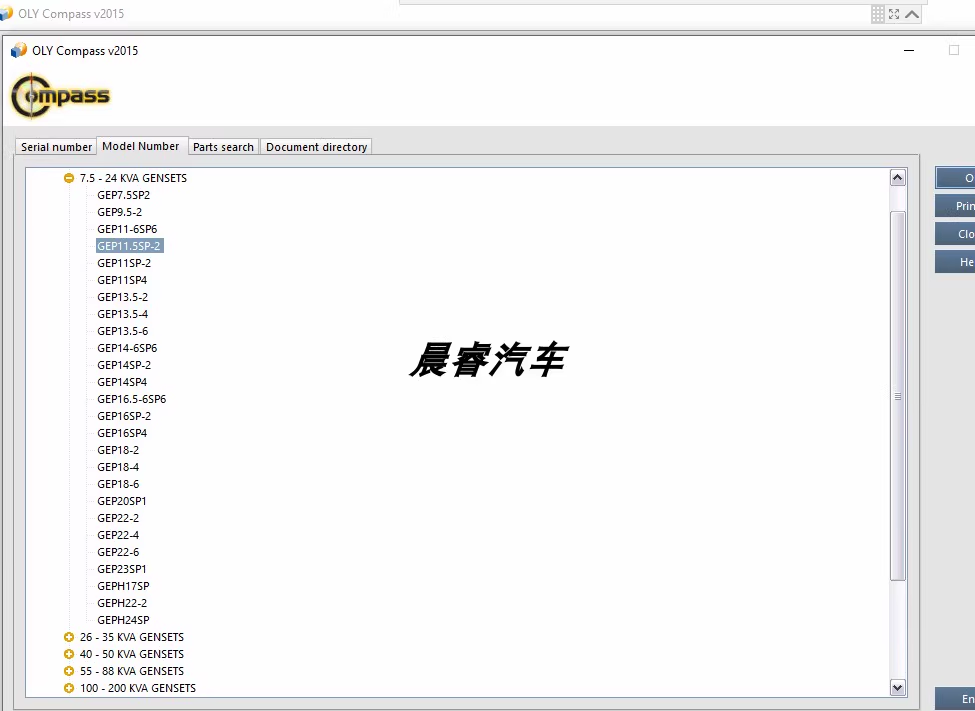Click the scroll down arrow of the model list
Screen dimensions: 975x711
[x=897, y=687]
